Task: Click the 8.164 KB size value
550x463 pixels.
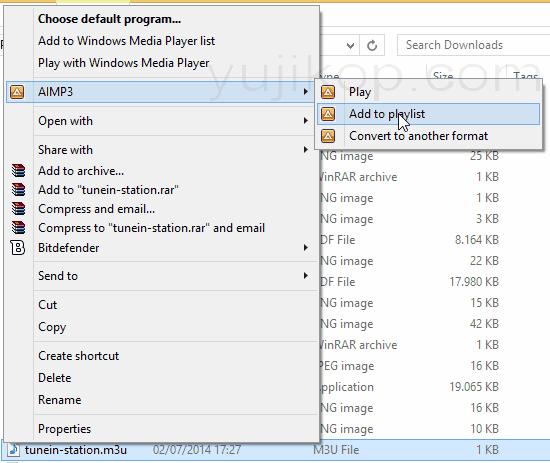Action: [477, 240]
